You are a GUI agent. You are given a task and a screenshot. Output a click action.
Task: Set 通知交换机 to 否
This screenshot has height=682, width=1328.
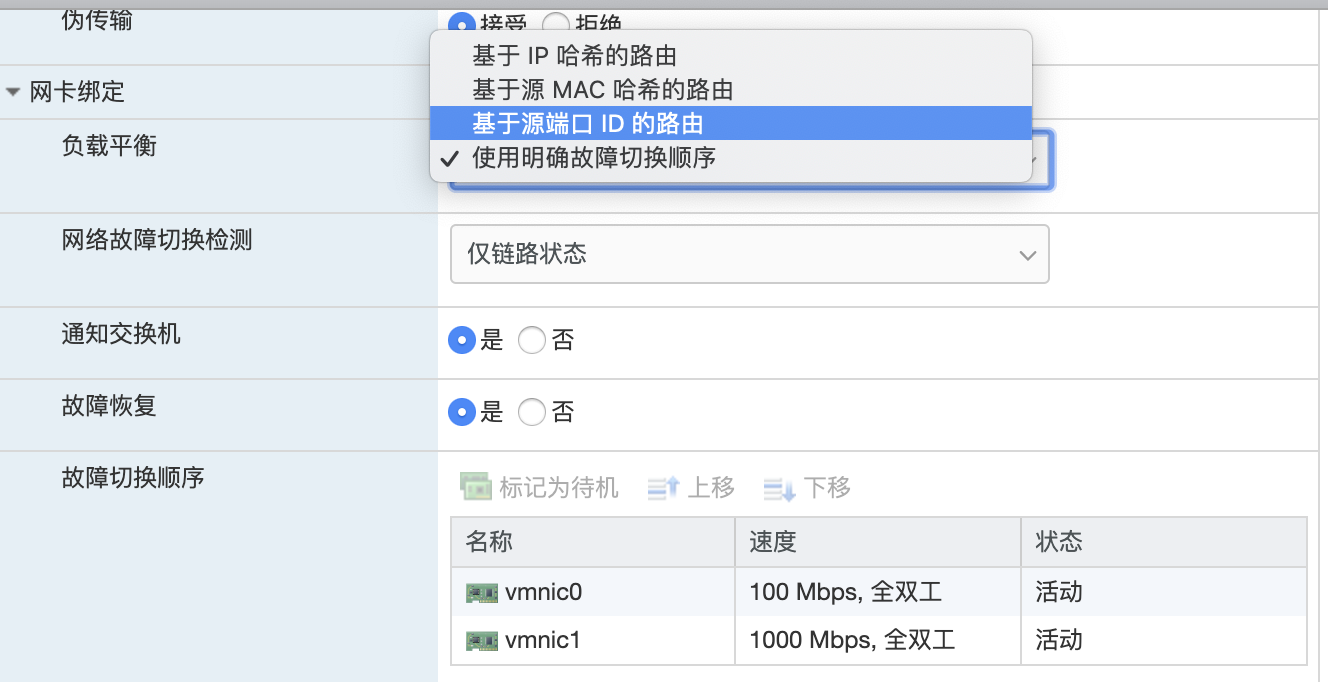point(531,340)
